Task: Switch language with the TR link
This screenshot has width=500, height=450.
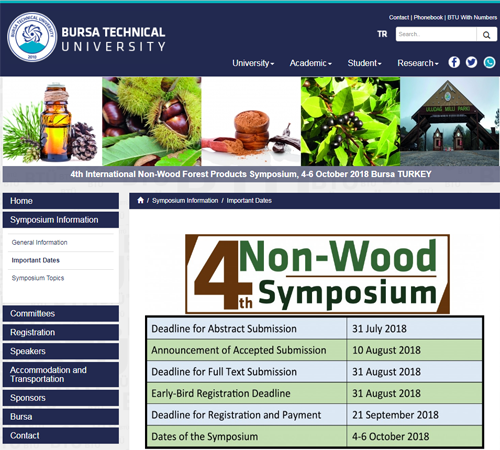Action: 382,34
